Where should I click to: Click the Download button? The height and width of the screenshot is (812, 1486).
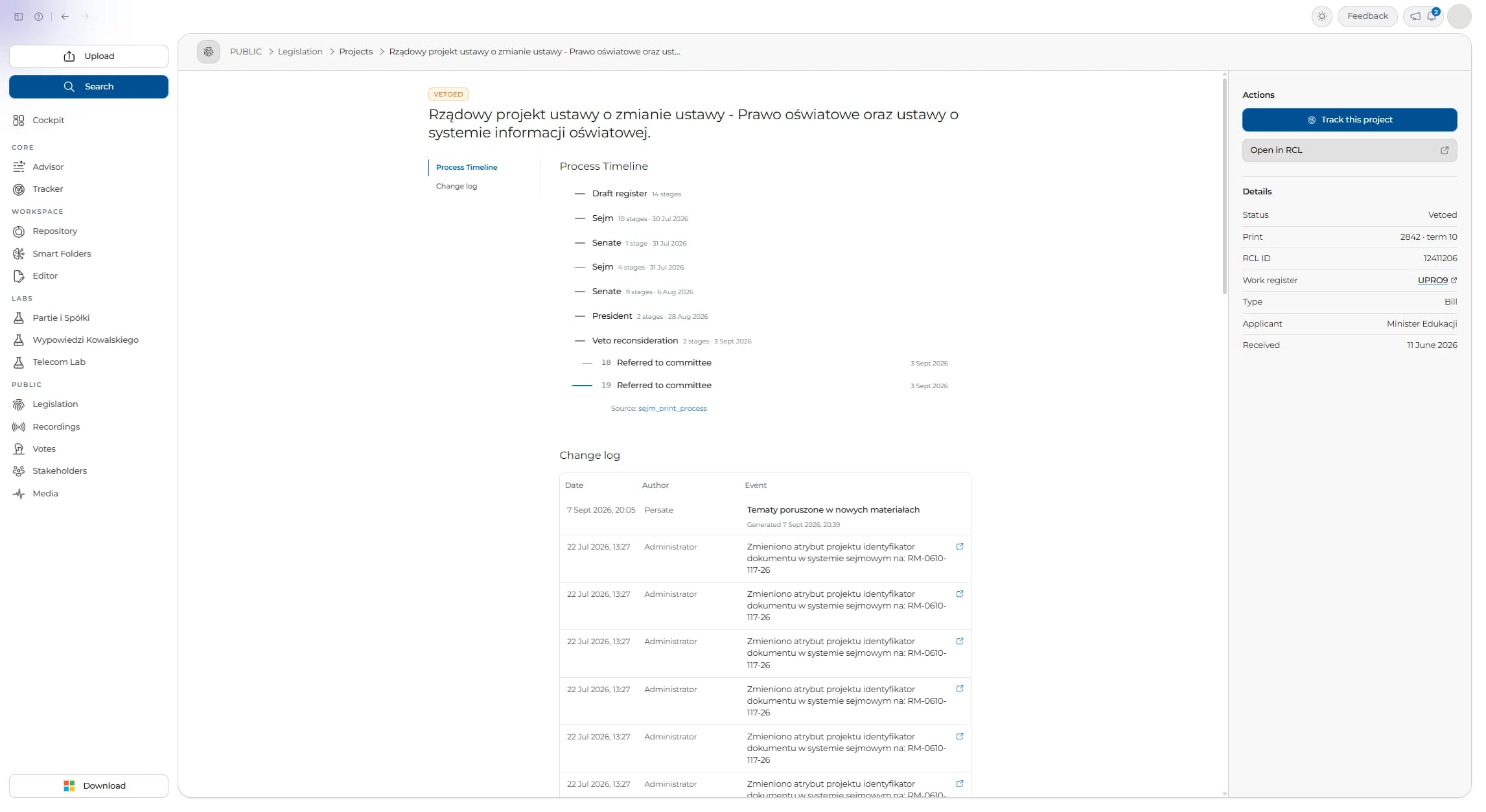click(89, 786)
